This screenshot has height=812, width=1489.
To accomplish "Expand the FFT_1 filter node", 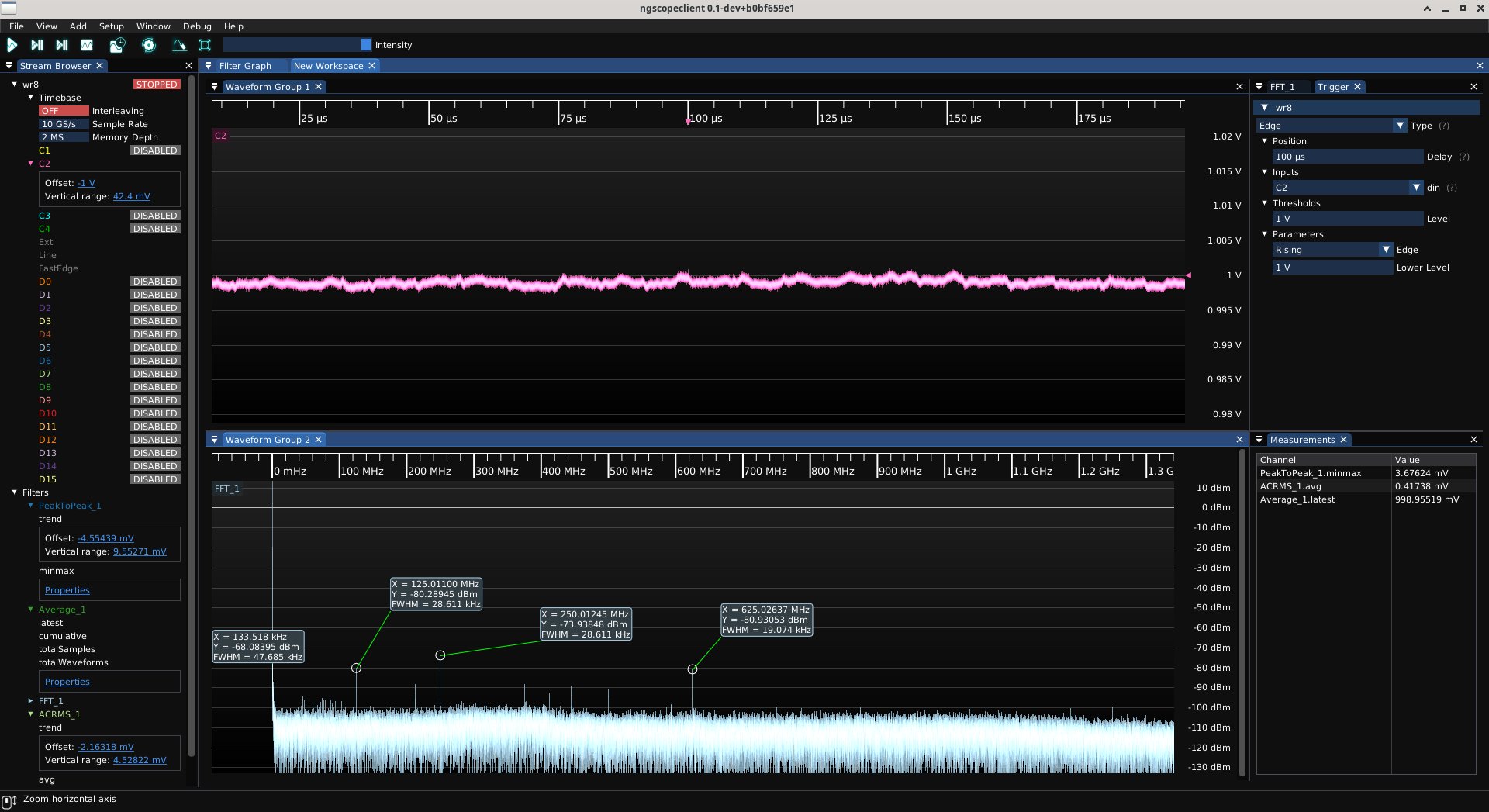I will tap(31, 701).
